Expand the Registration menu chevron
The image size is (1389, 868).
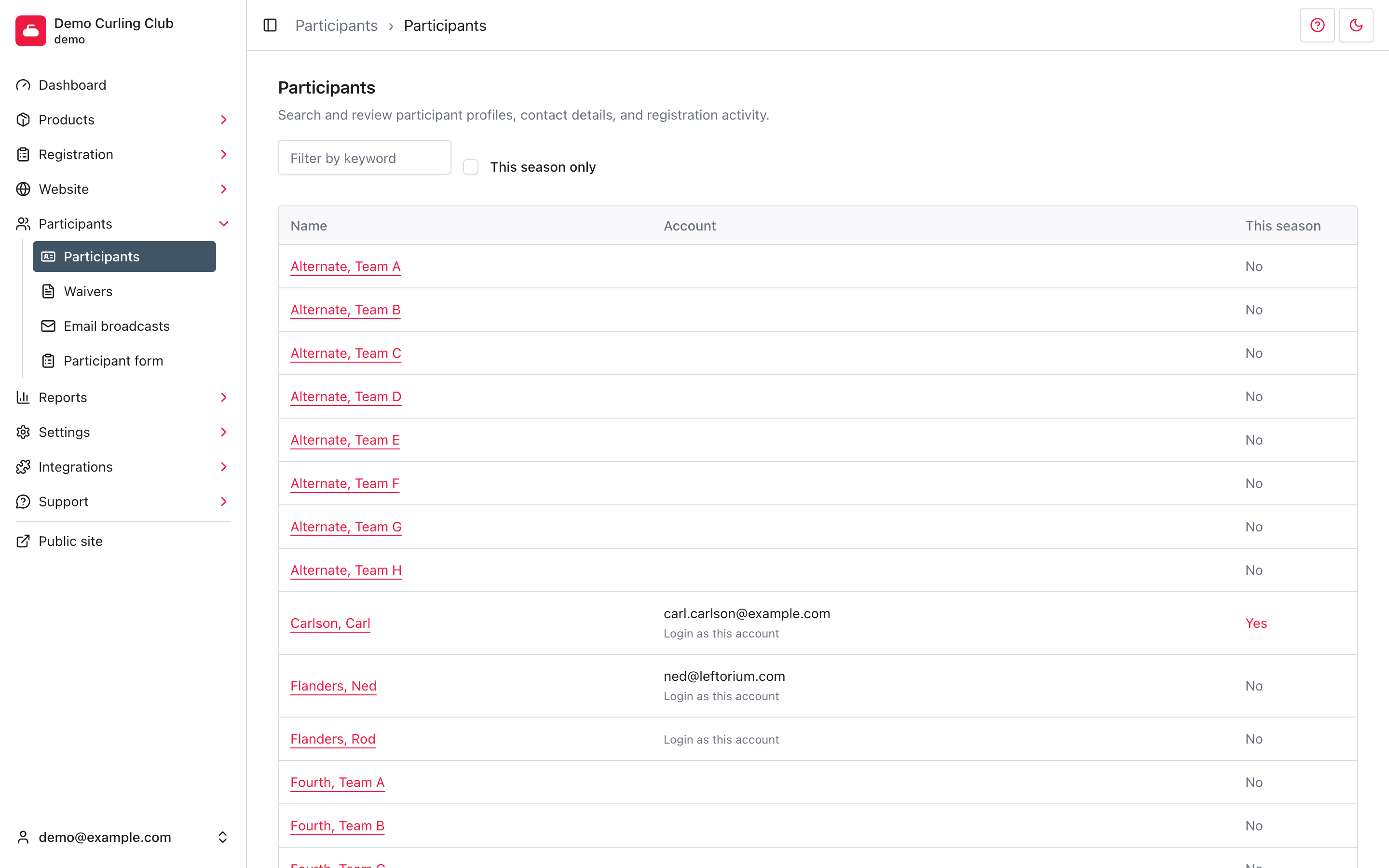click(224, 154)
